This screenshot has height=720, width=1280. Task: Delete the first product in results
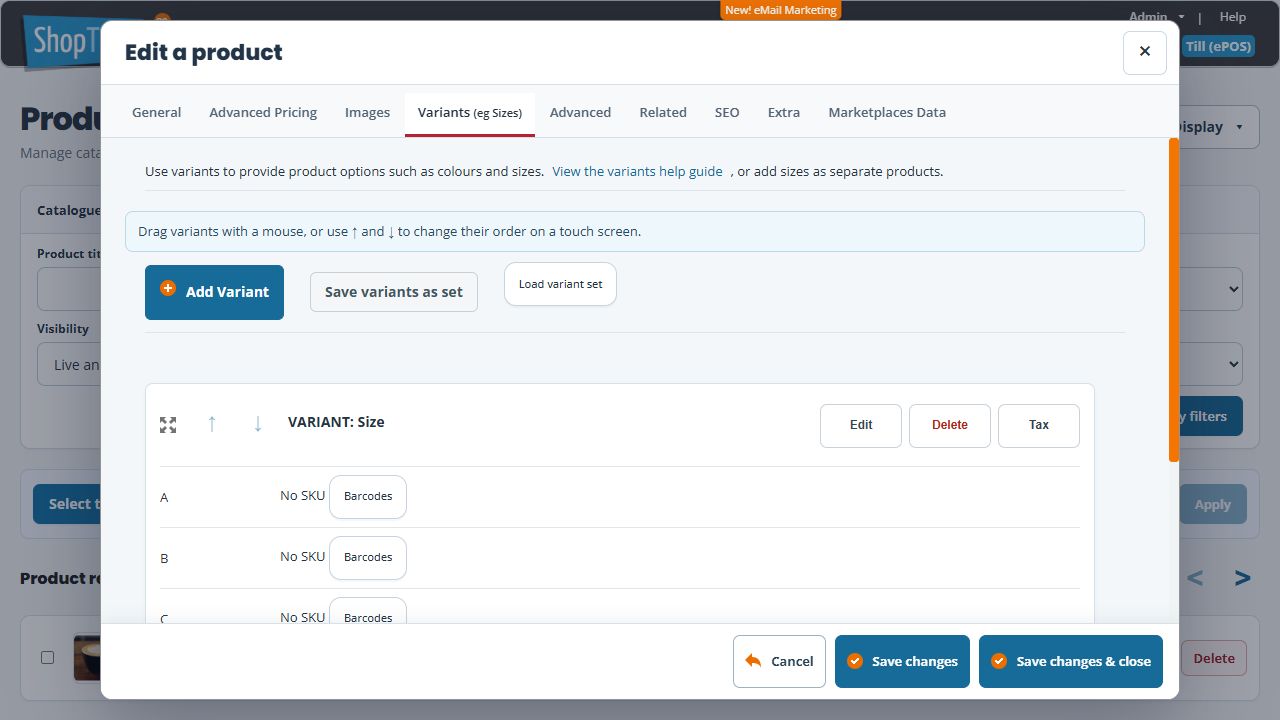click(1214, 658)
